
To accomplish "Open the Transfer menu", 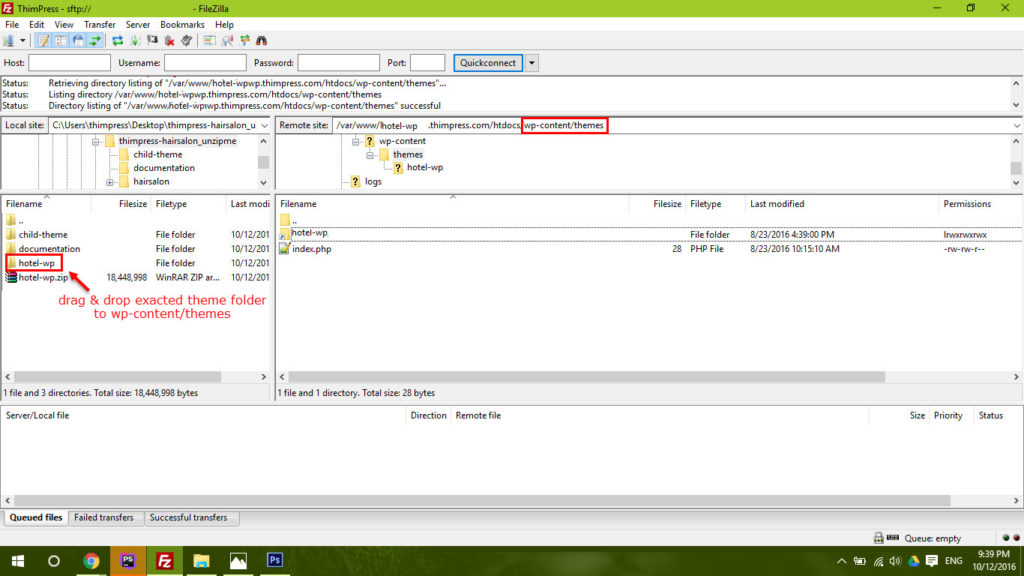I will (99, 24).
